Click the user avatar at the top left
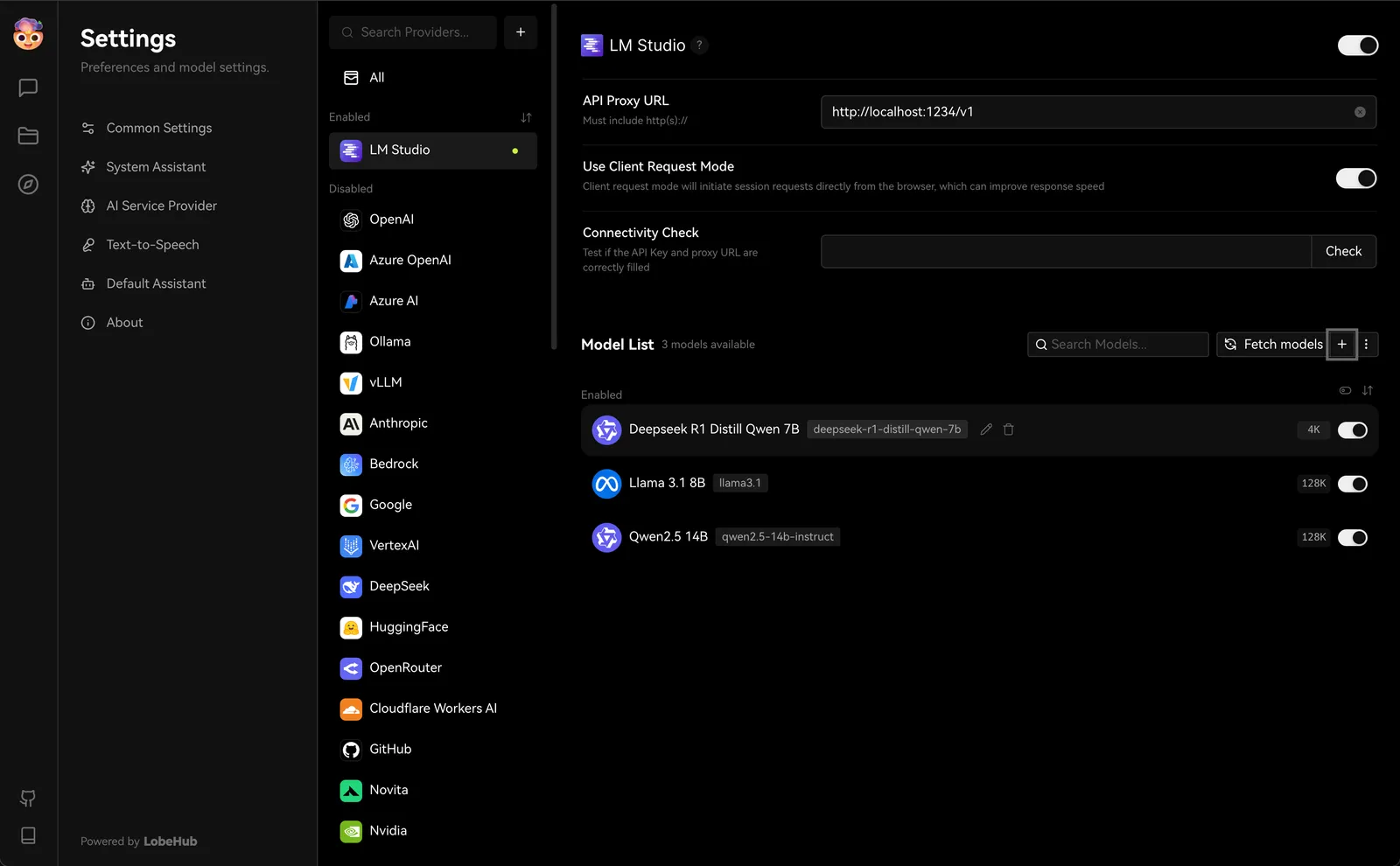Screen dimensions: 1400x866 click(27, 34)
